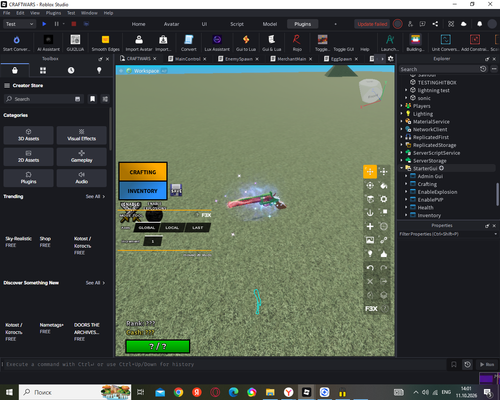Expand the Crafting gui item

click(x=406, y=184)
